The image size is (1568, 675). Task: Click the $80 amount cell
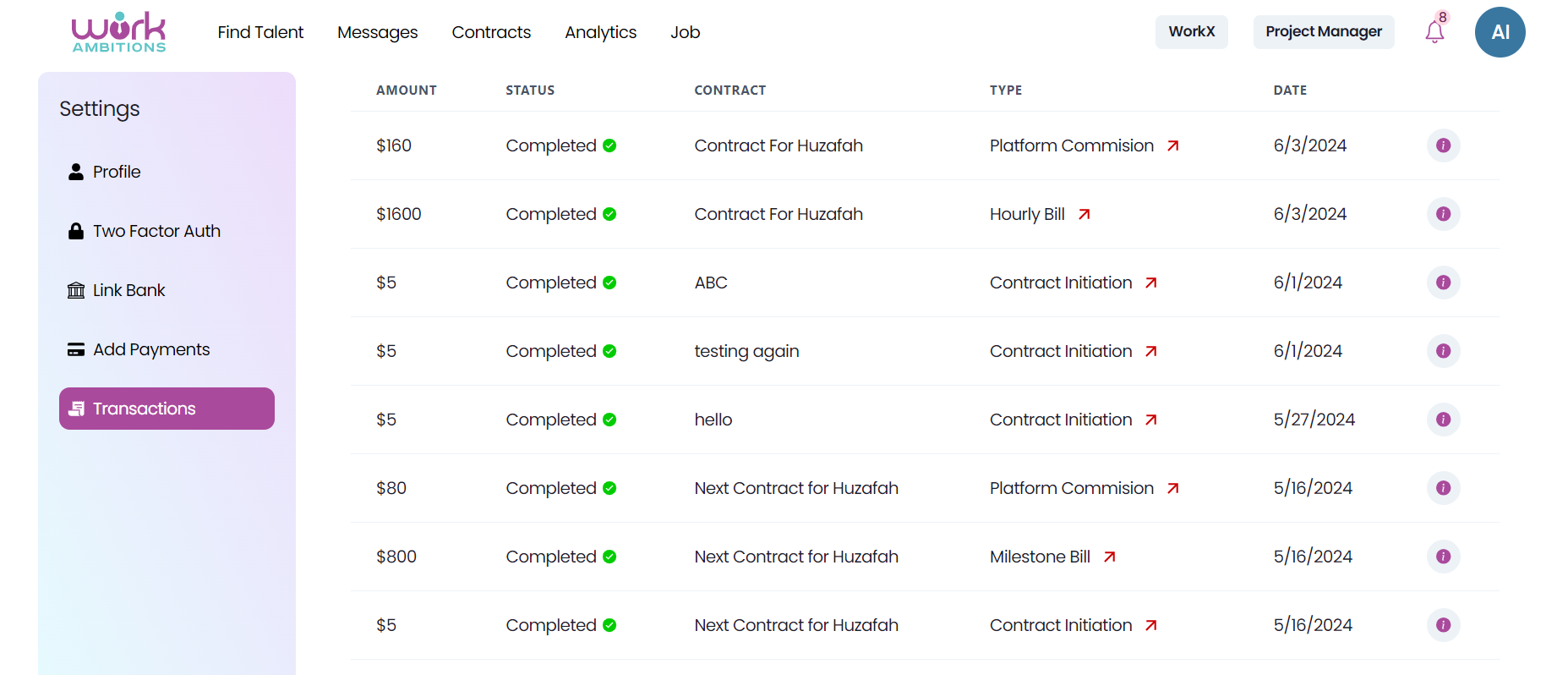tap(391, 488)
